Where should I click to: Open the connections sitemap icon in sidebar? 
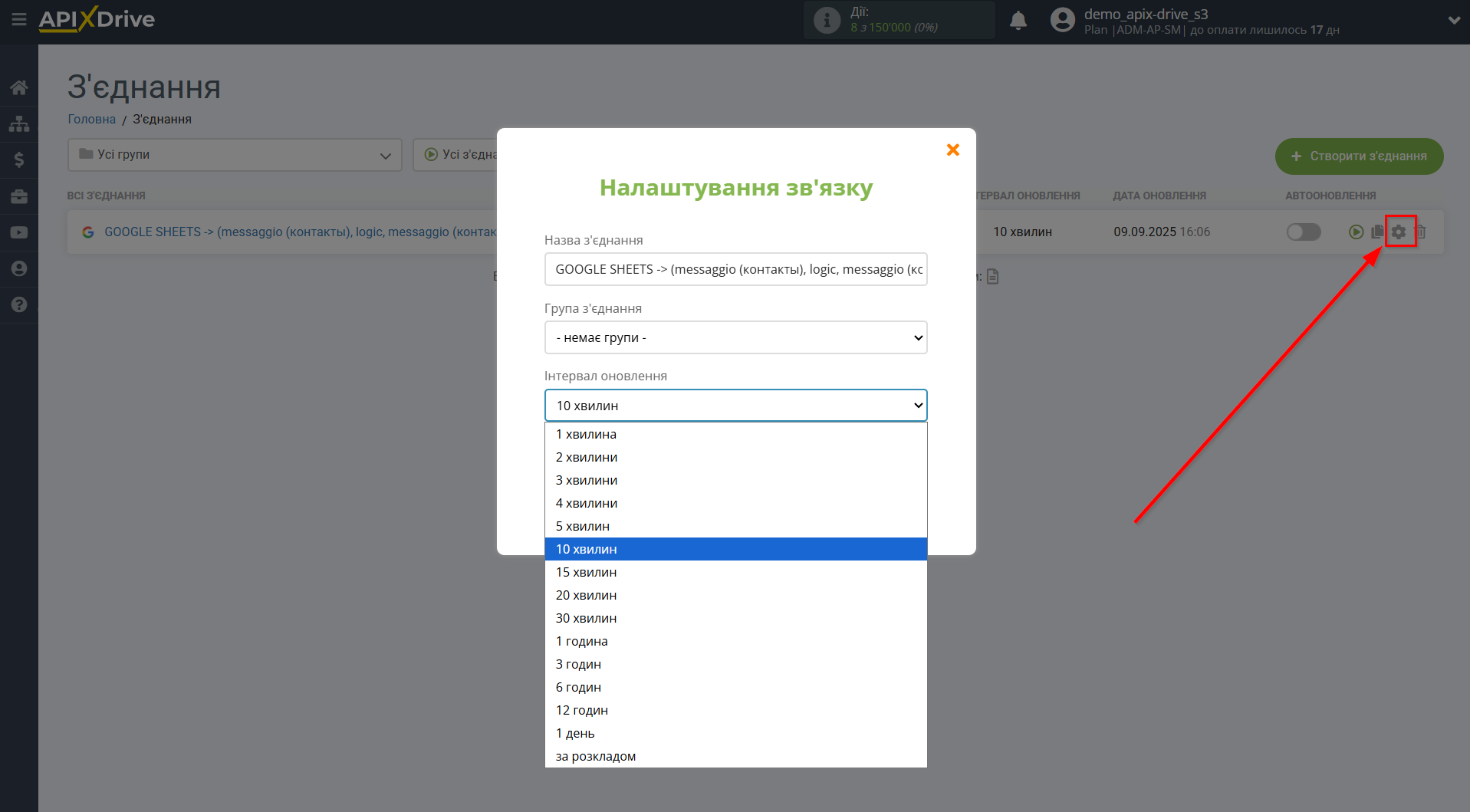tap(18, 123)
